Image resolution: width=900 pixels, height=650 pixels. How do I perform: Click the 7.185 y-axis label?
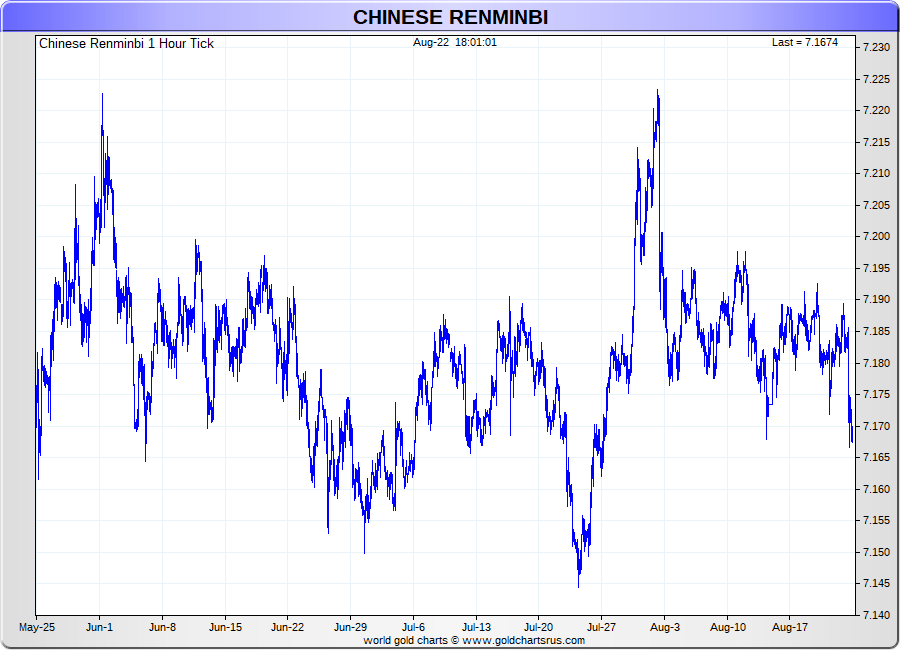(x=876, y=331)
